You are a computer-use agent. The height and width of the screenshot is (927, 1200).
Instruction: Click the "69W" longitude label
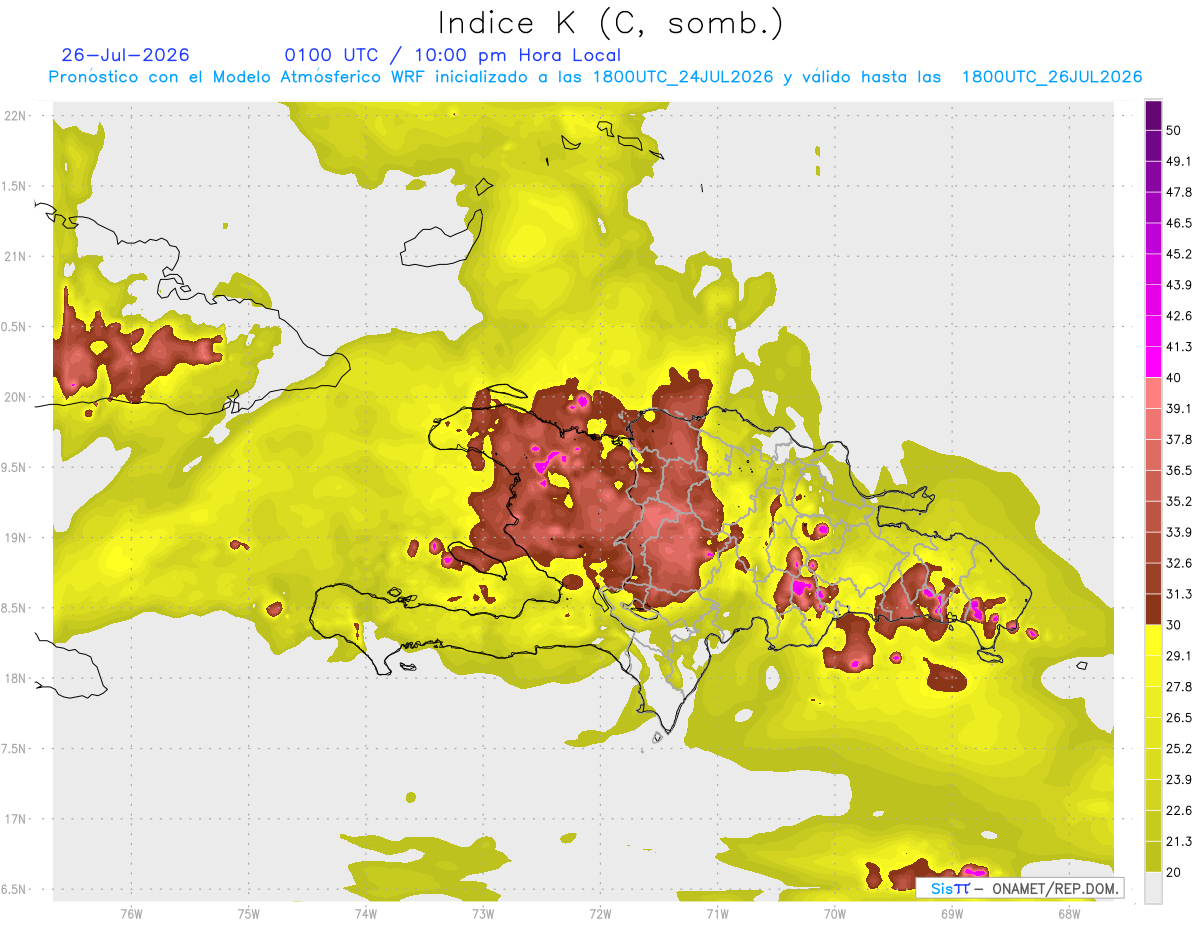click(x=952, y=914)
